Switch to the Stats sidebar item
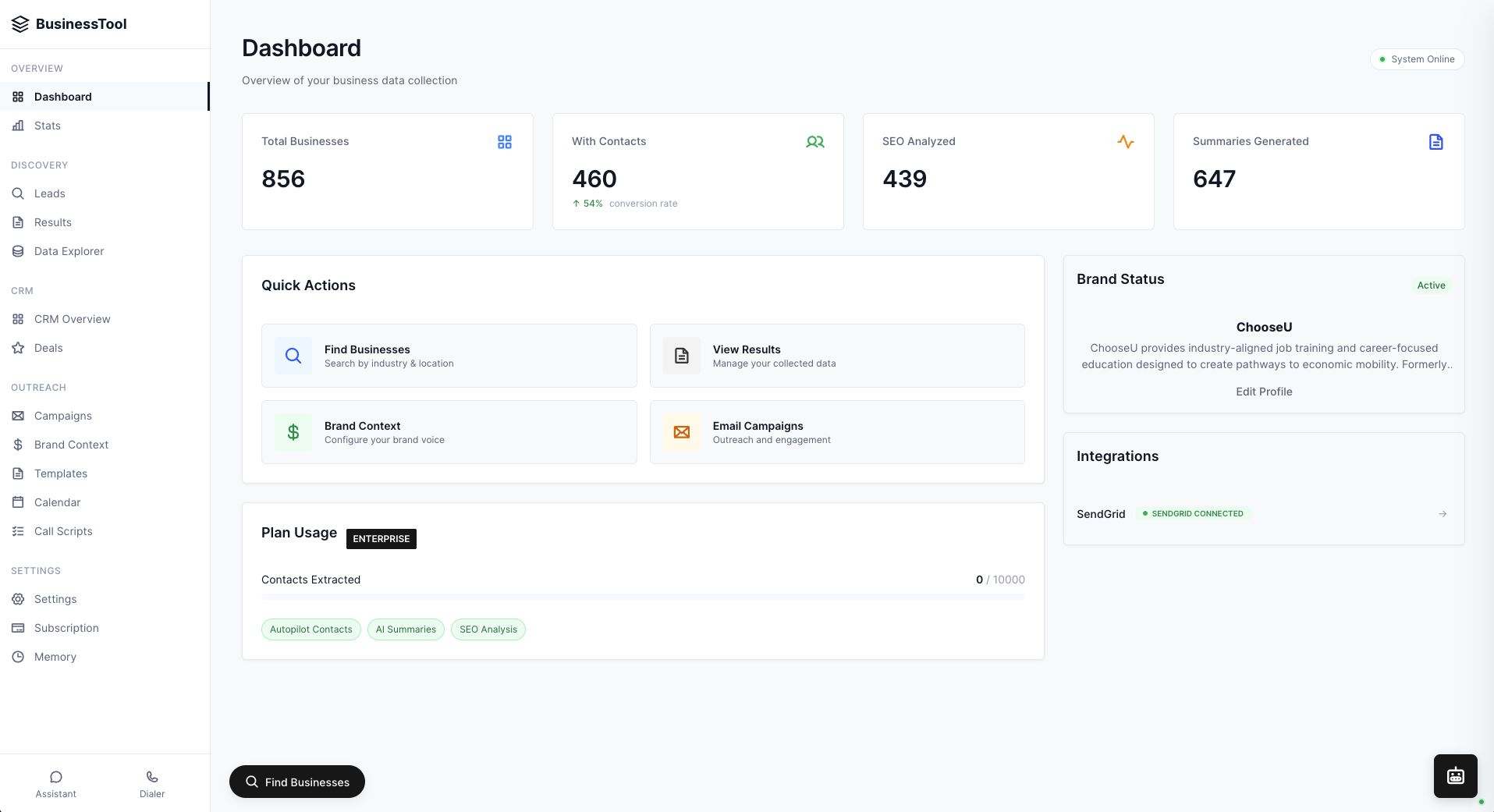1494x812 pixels. (x=48, y=126)
